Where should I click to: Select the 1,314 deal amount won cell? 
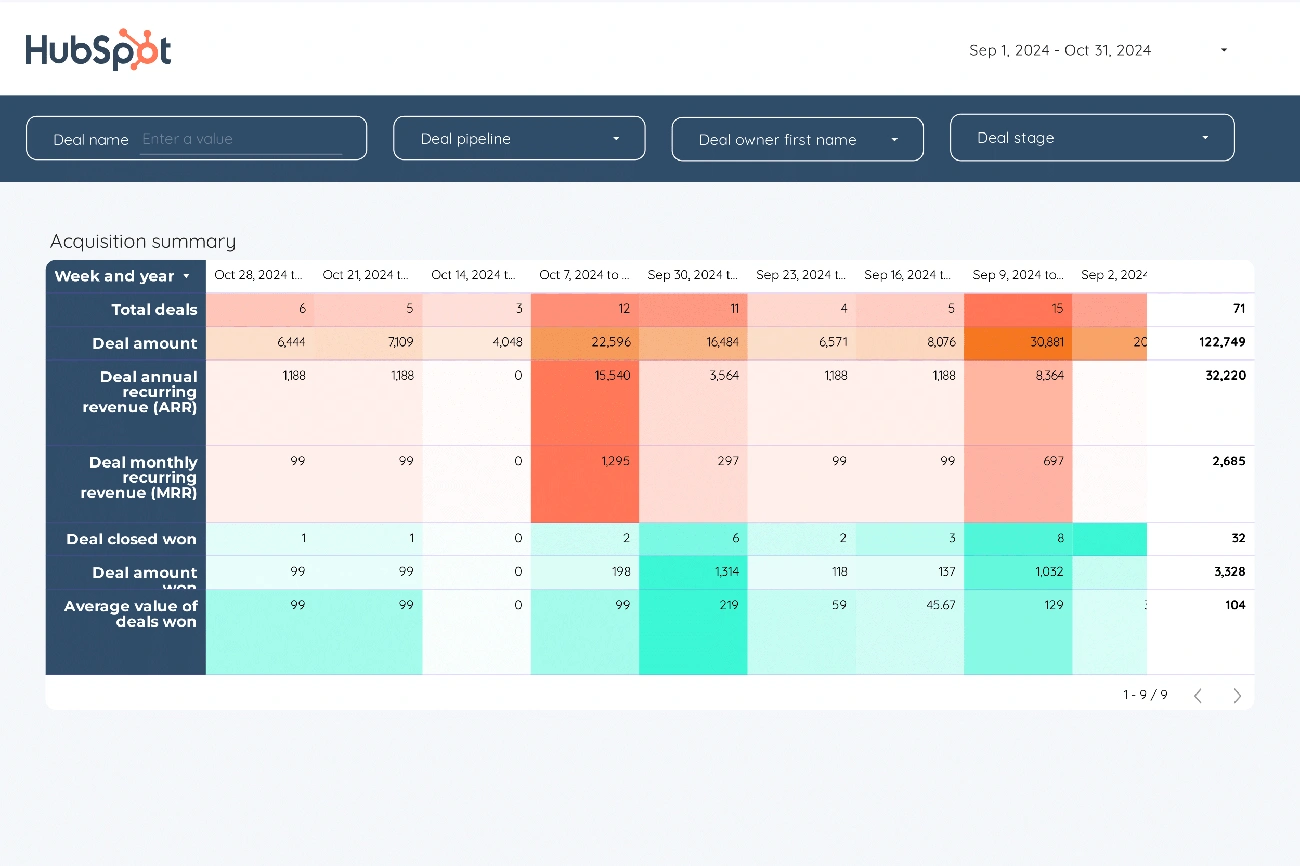tap(720, 572)
